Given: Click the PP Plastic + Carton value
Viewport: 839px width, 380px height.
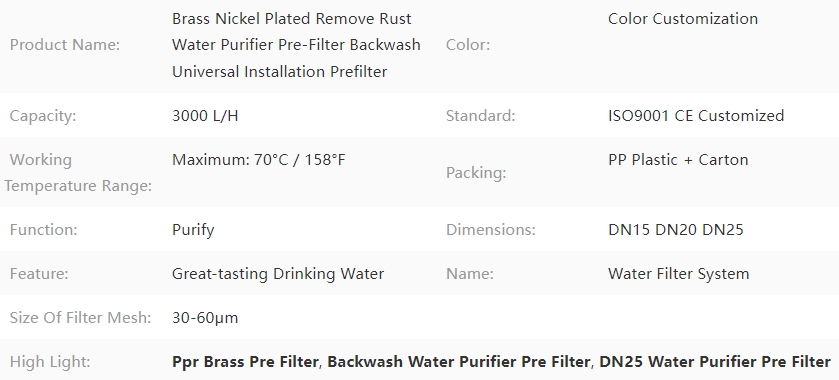Looking at the screenshot, I should (x=678, y=160).
